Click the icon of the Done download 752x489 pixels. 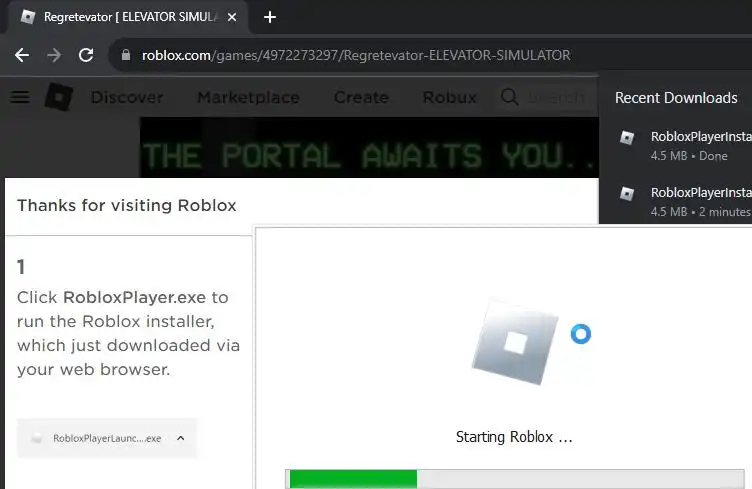point(627,138)
